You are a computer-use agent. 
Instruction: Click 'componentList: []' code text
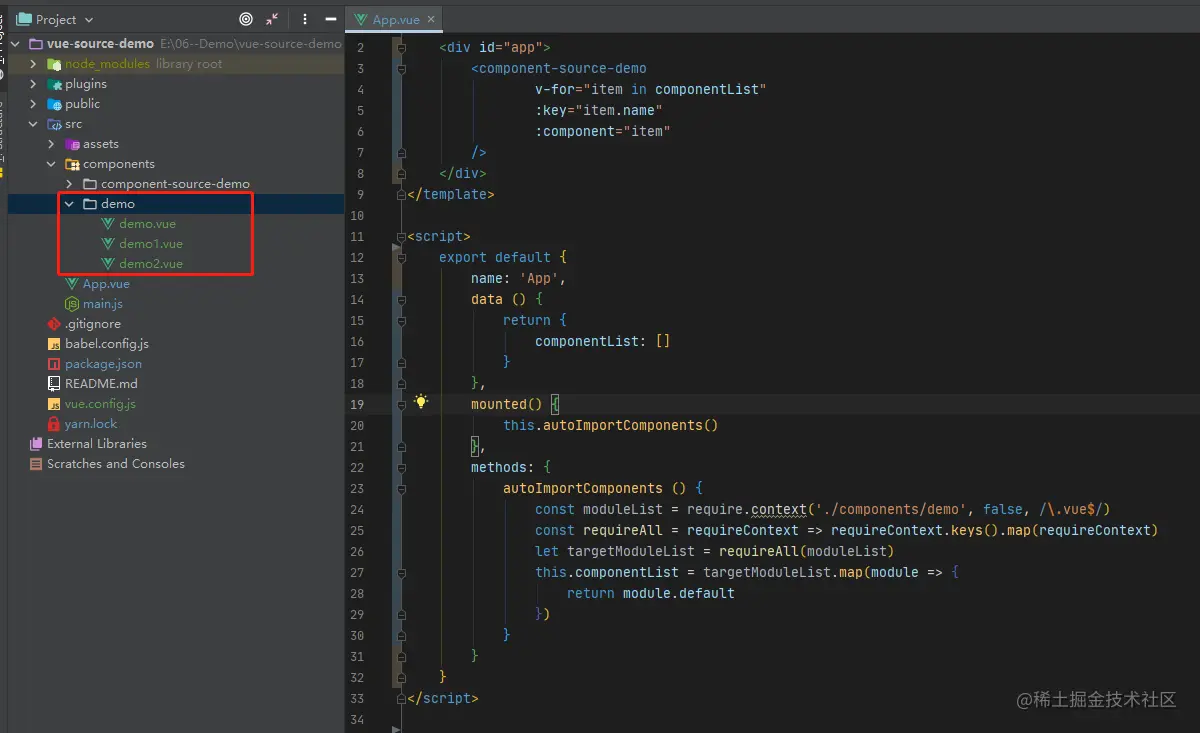click(x=603, y=341)
